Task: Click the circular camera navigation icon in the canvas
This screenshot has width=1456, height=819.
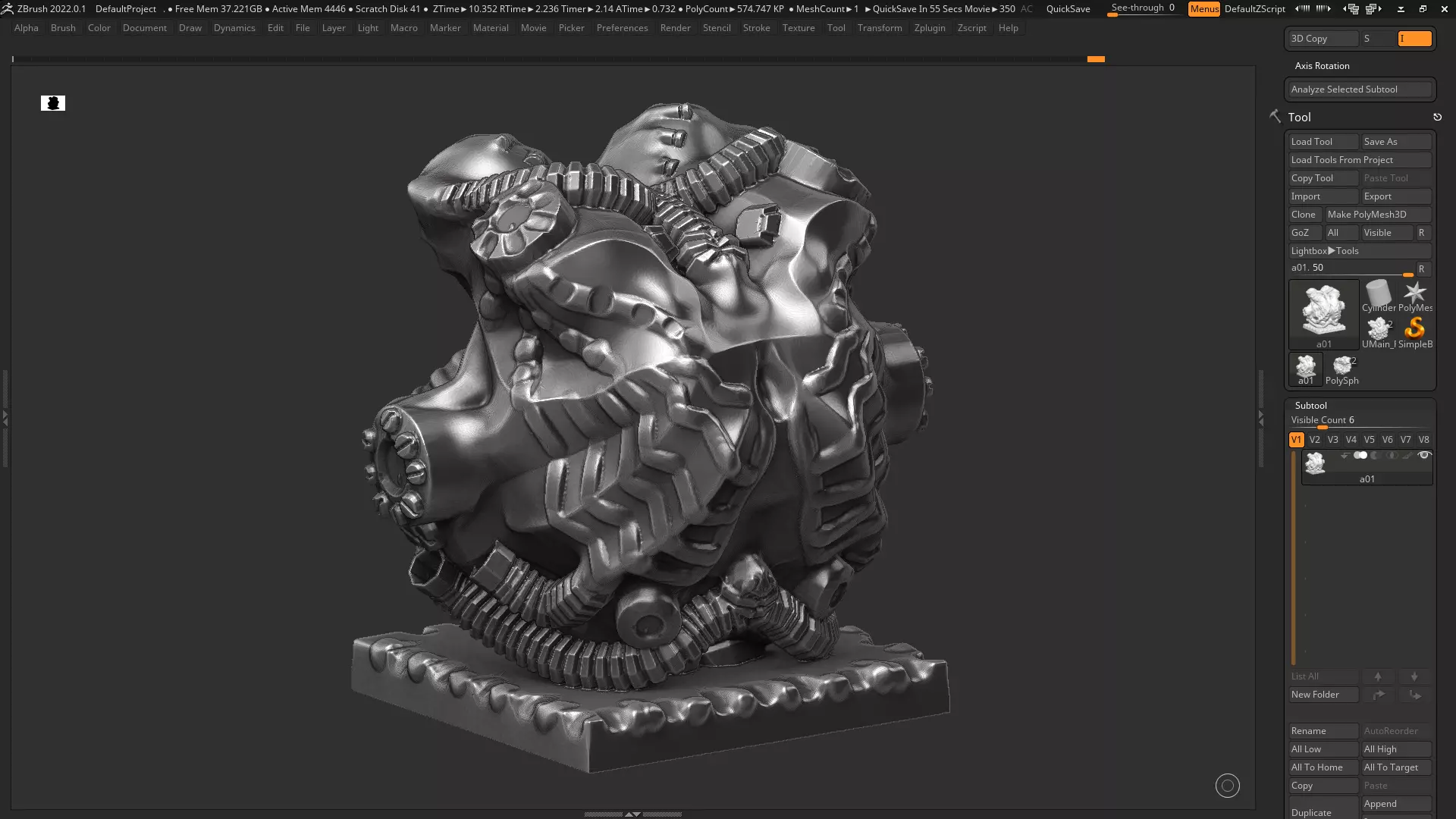Action: [1227, 786]
